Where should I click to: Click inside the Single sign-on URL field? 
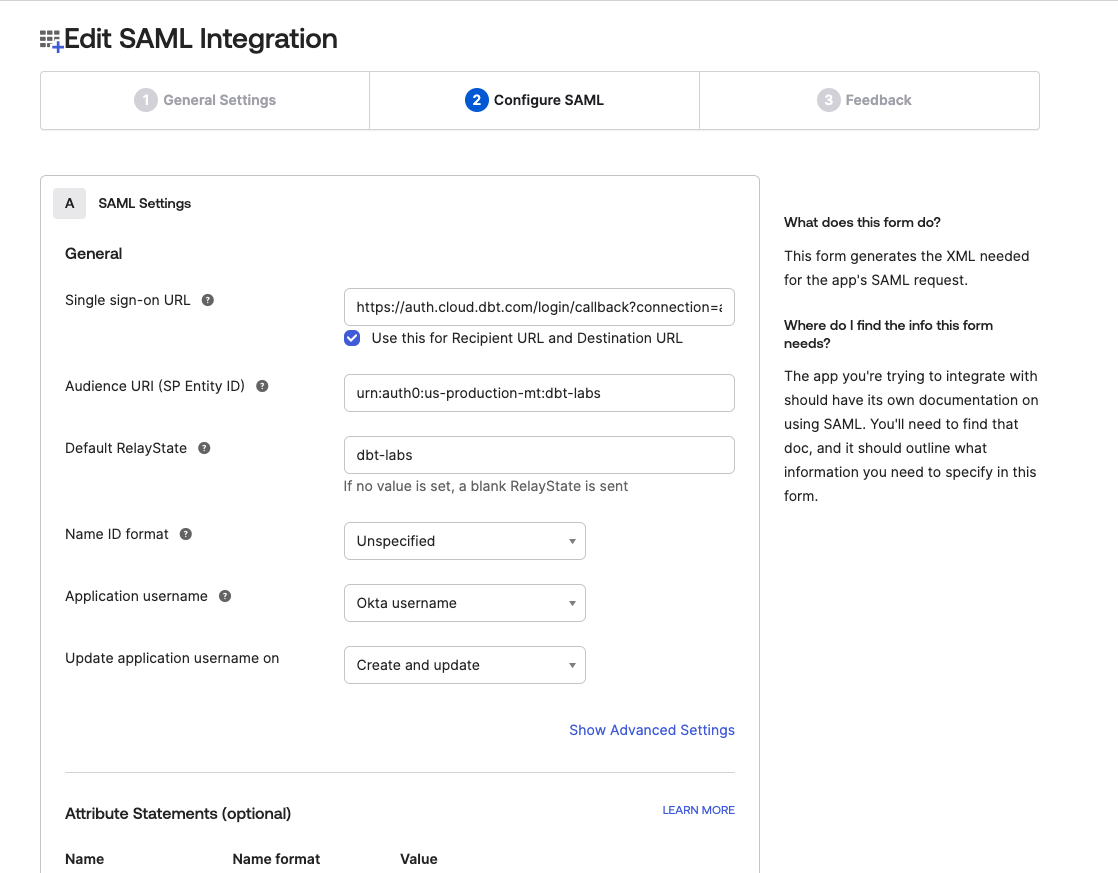(539, 307)
